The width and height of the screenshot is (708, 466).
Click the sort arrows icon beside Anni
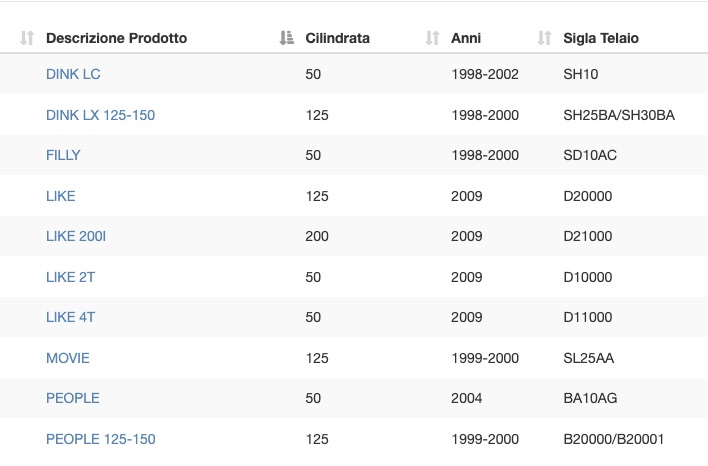tap(433, 38)
